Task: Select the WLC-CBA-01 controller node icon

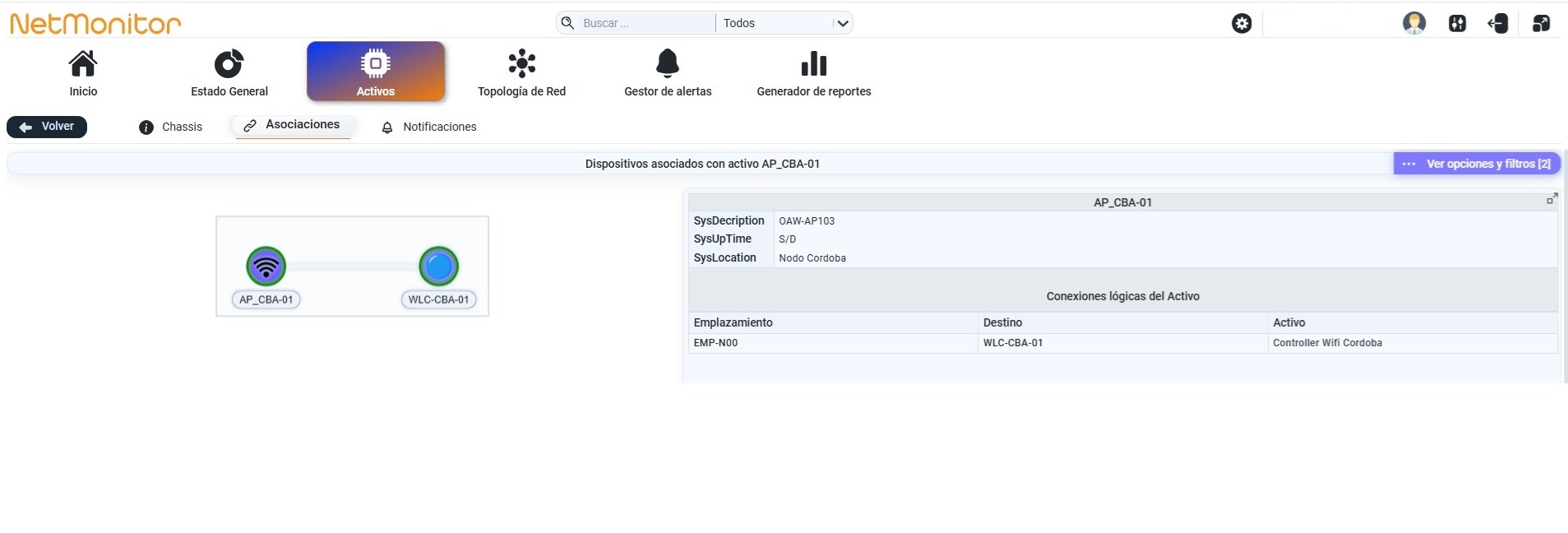Action: coord(439,266)
